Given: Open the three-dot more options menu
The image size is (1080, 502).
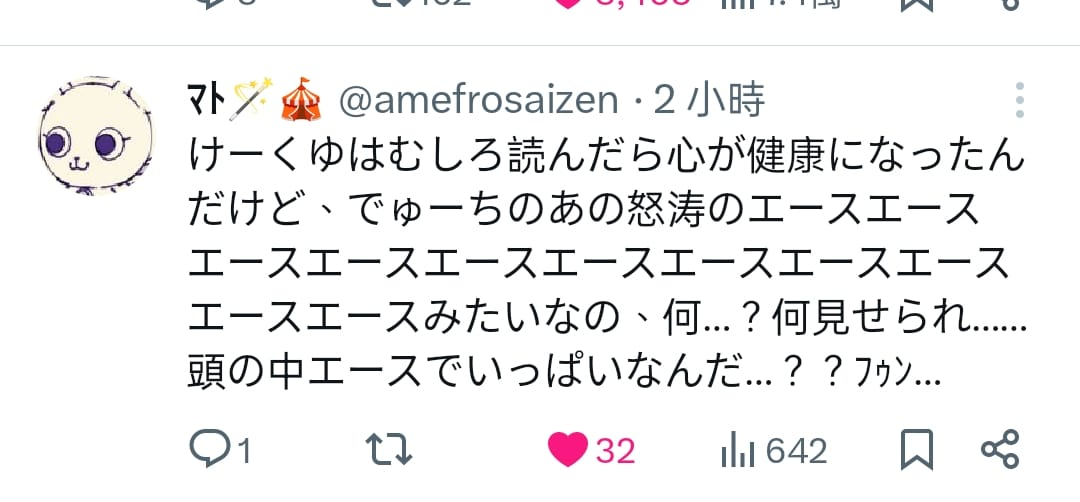Looking at the screenshot, I should pos(1020,101).
